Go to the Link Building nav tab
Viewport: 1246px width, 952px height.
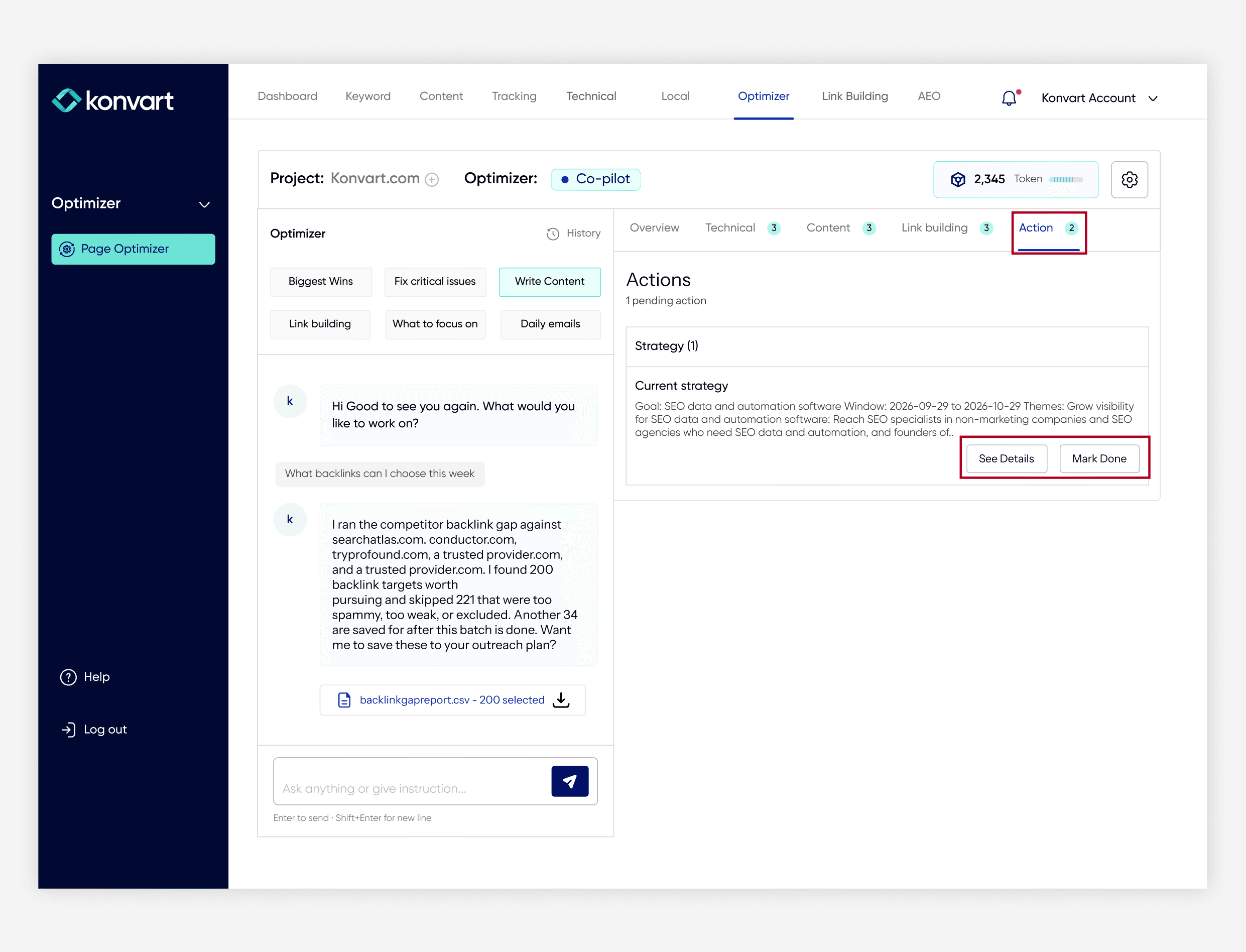click(854, 96)
